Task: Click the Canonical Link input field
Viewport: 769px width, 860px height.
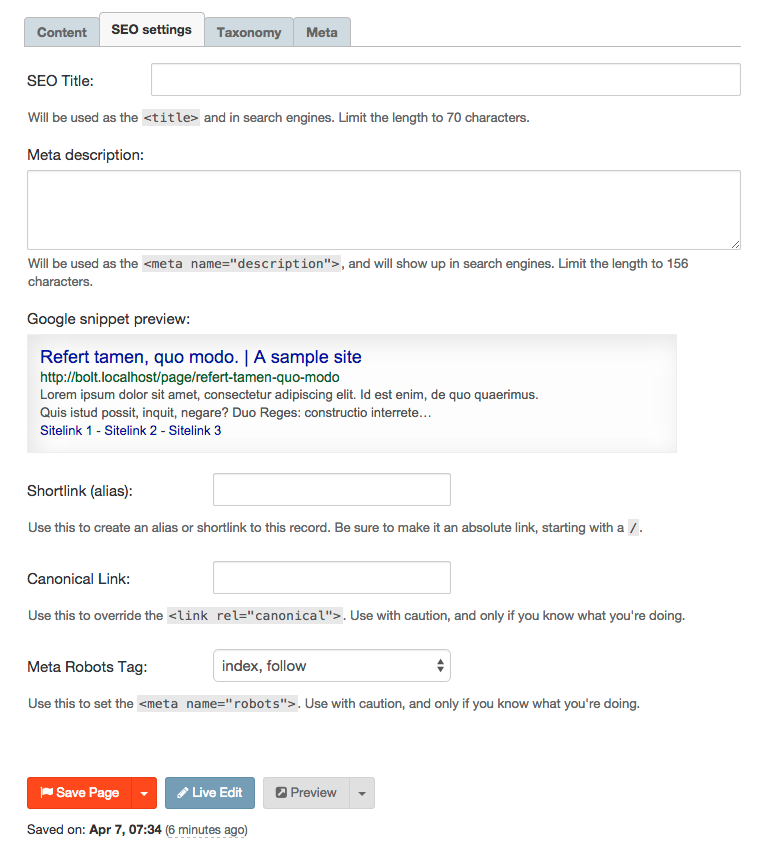Action: click(332, 577)
